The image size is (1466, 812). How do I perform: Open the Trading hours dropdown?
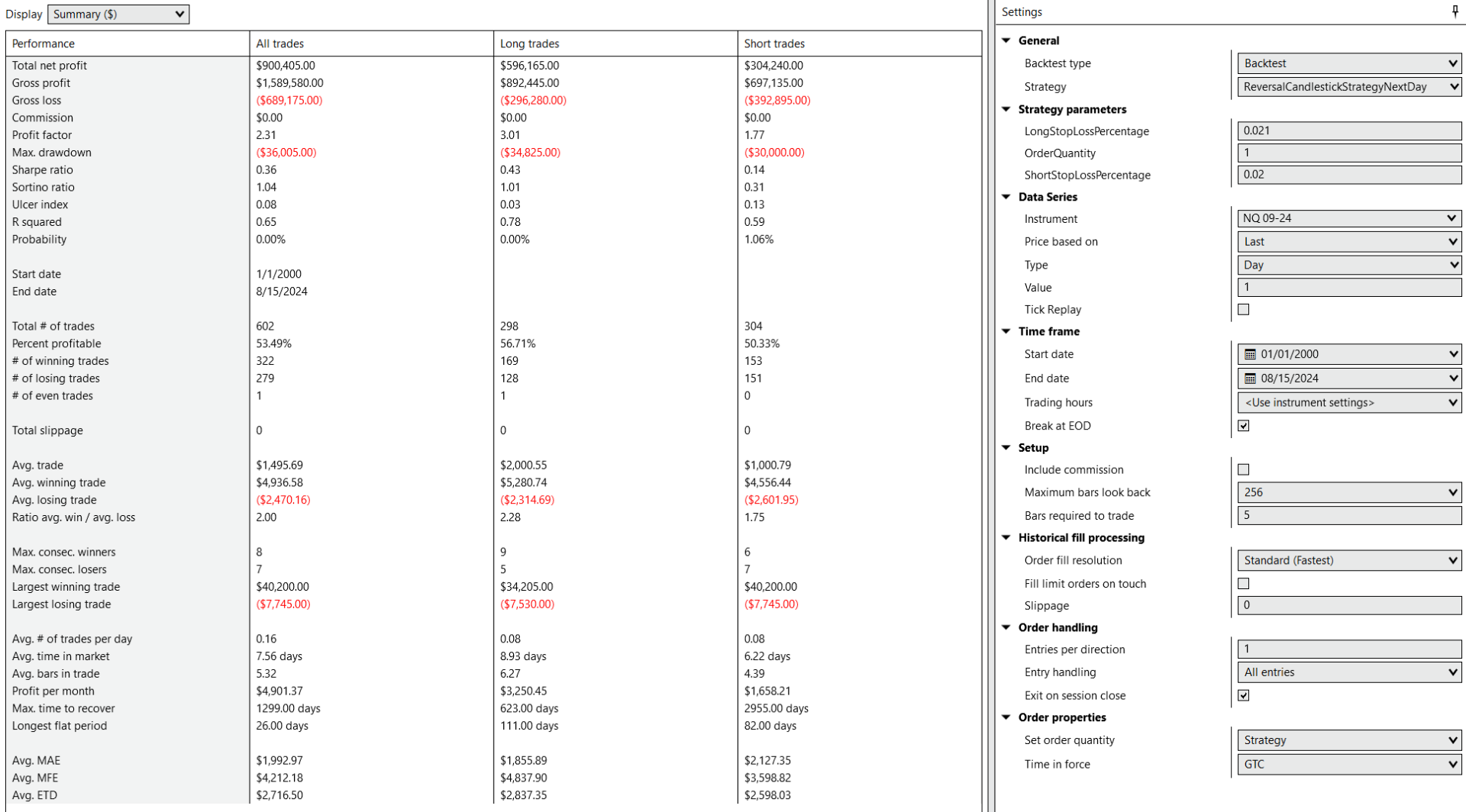[x=1349, y=403]
